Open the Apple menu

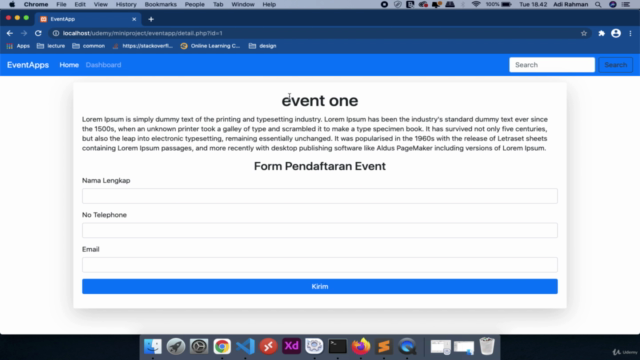pos(12,4)
